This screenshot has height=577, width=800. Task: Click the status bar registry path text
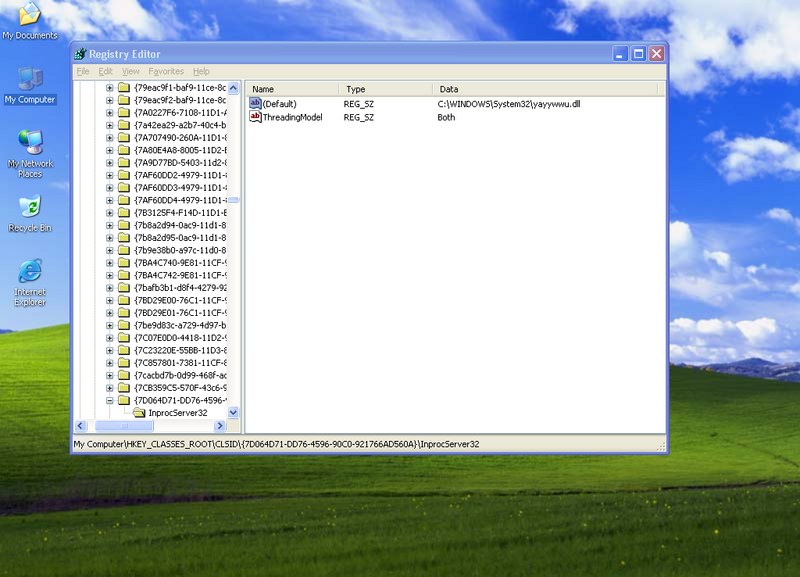(277, 444)
